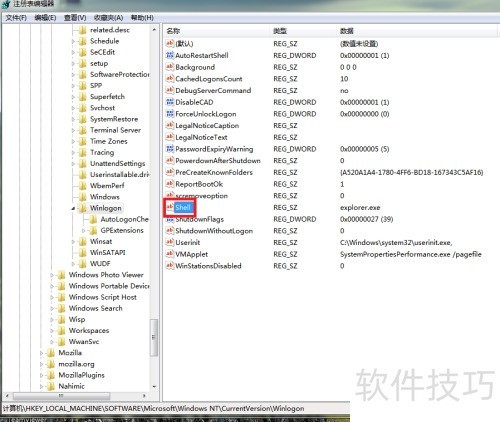The image size is (500, 422).
Task: Click the PreCreateKnownFolders value icon
Action: (170, 172)
